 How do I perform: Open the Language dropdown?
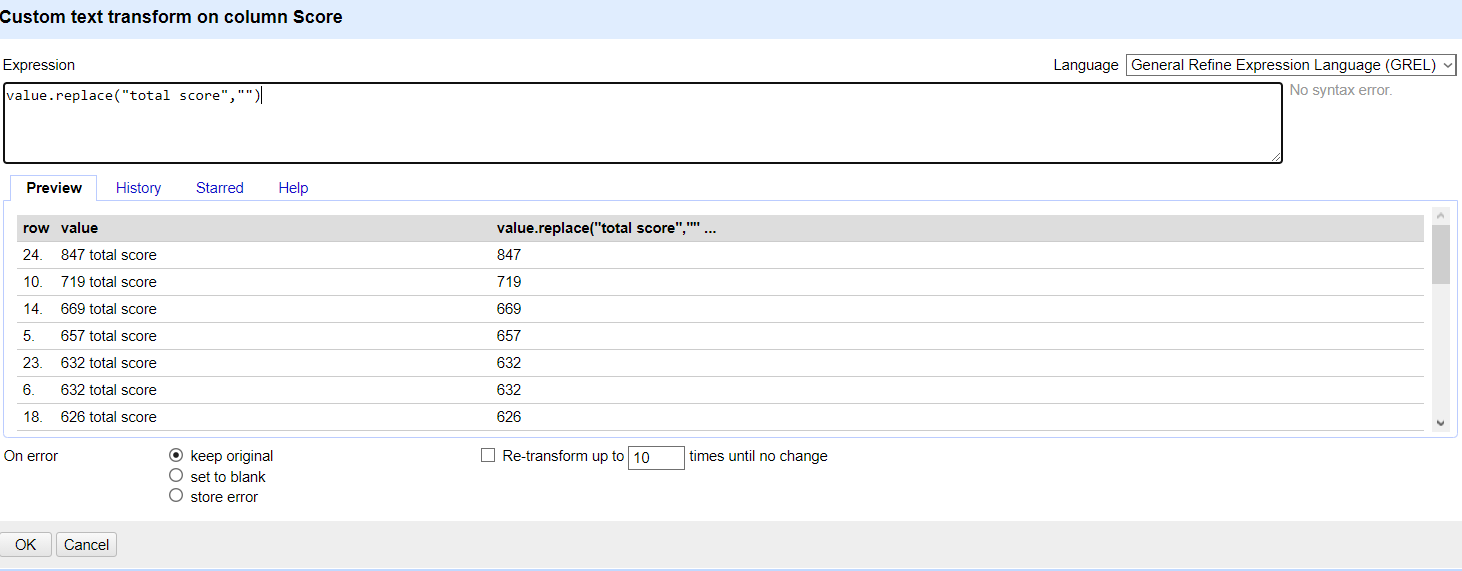[x=1291, y=65]
